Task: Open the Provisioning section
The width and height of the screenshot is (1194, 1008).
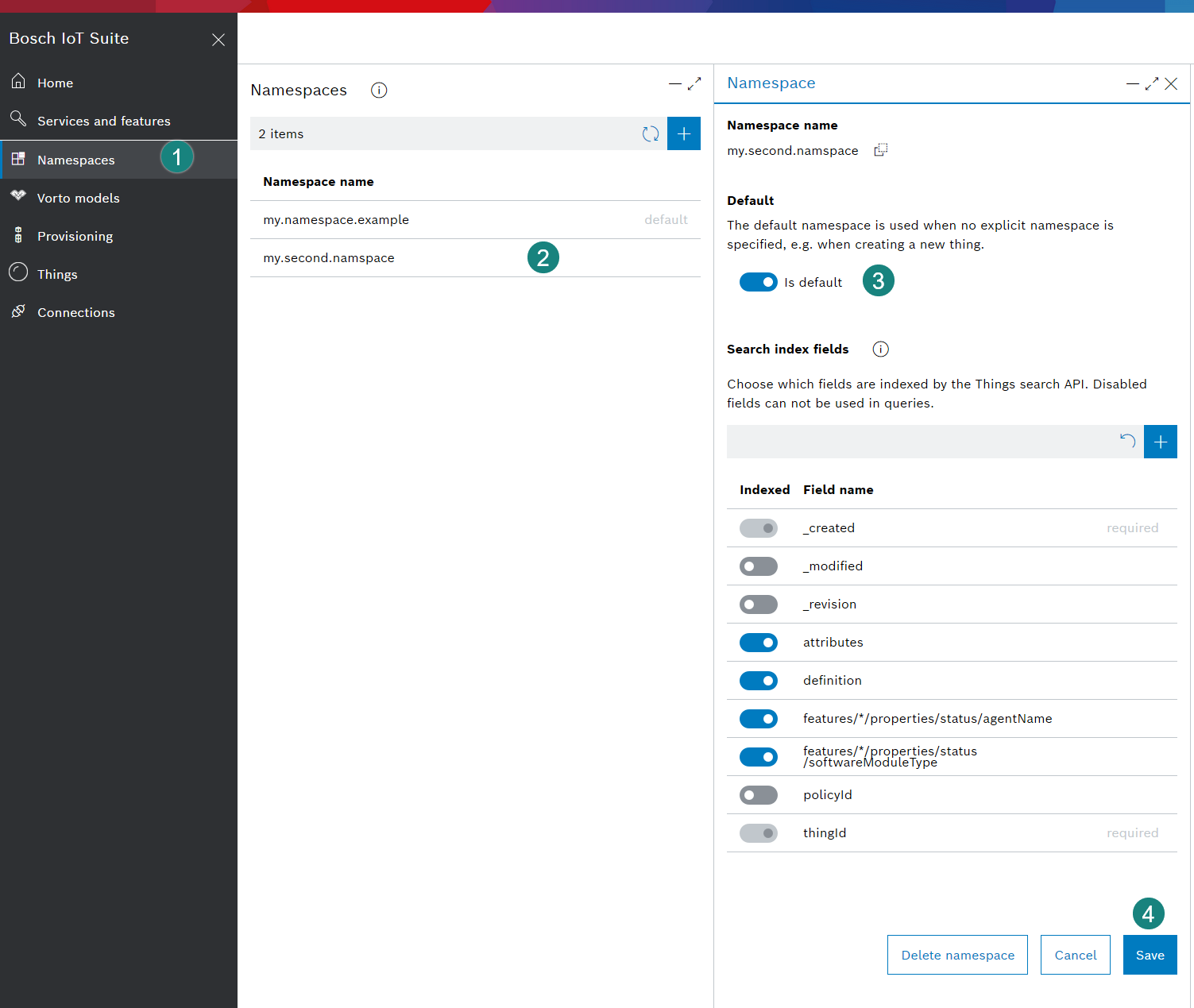Action: click(x=119, y=236)
